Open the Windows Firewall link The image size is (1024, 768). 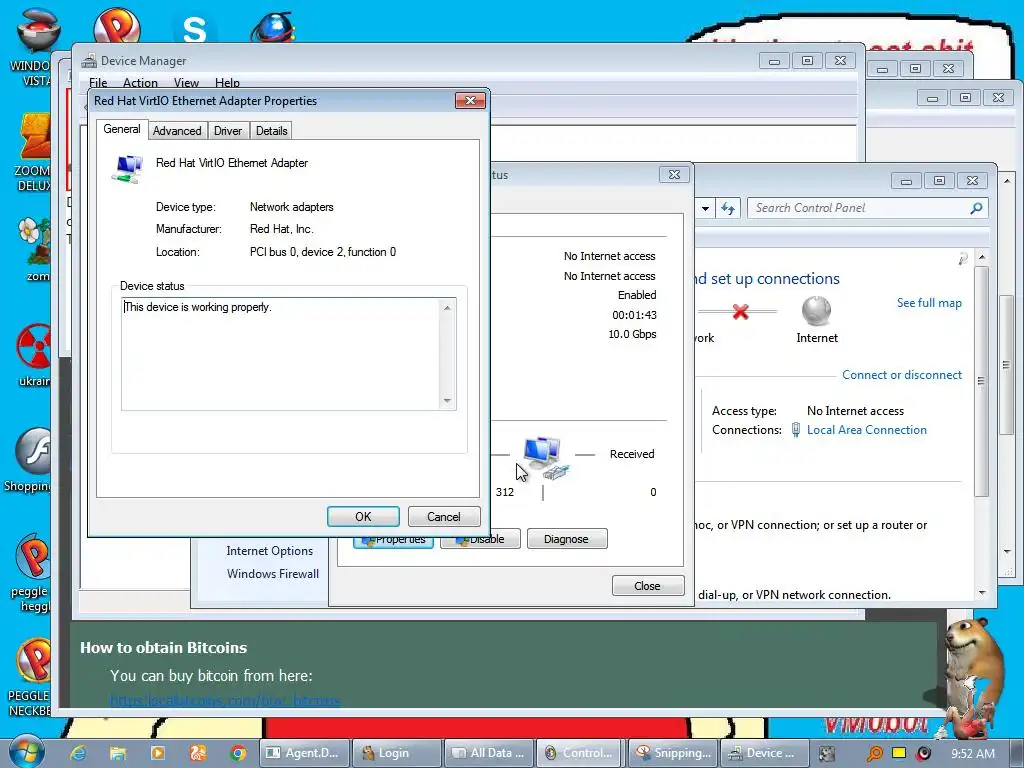pos(273,573)
